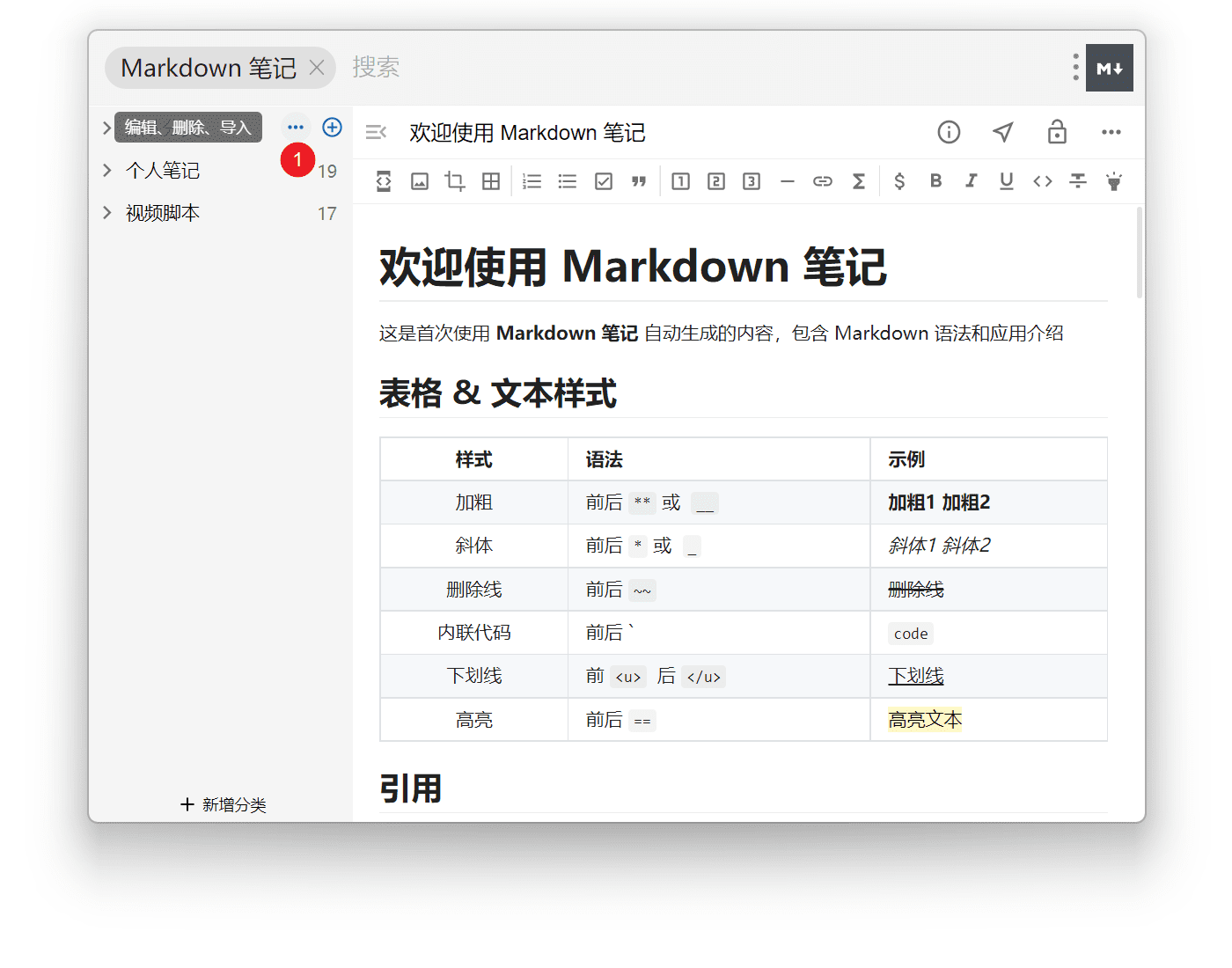Insert inline math with the dollar icon

[x=899, y=181]
